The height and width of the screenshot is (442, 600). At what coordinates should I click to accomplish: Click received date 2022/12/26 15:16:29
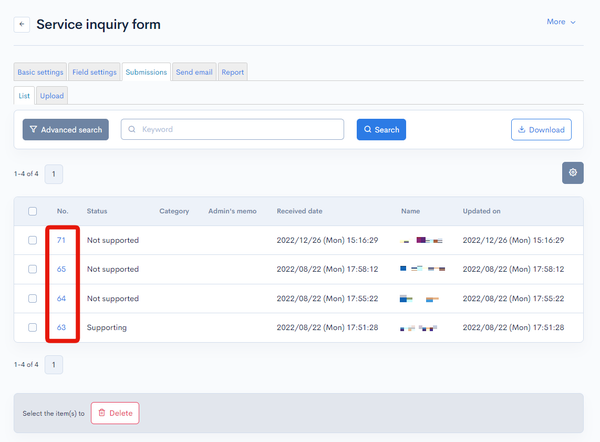[x=327, y=240]
